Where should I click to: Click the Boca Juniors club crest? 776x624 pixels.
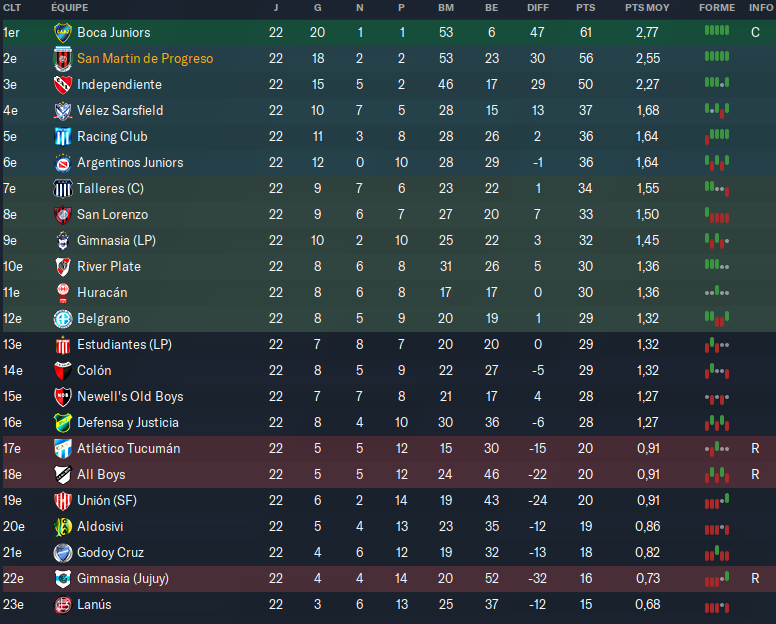click(x=62, y=33)
